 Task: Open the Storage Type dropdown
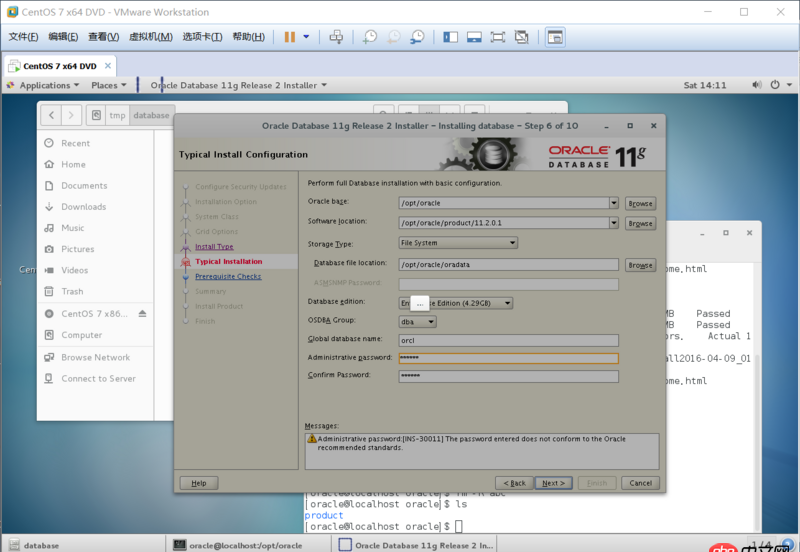[x=512, y=242]
